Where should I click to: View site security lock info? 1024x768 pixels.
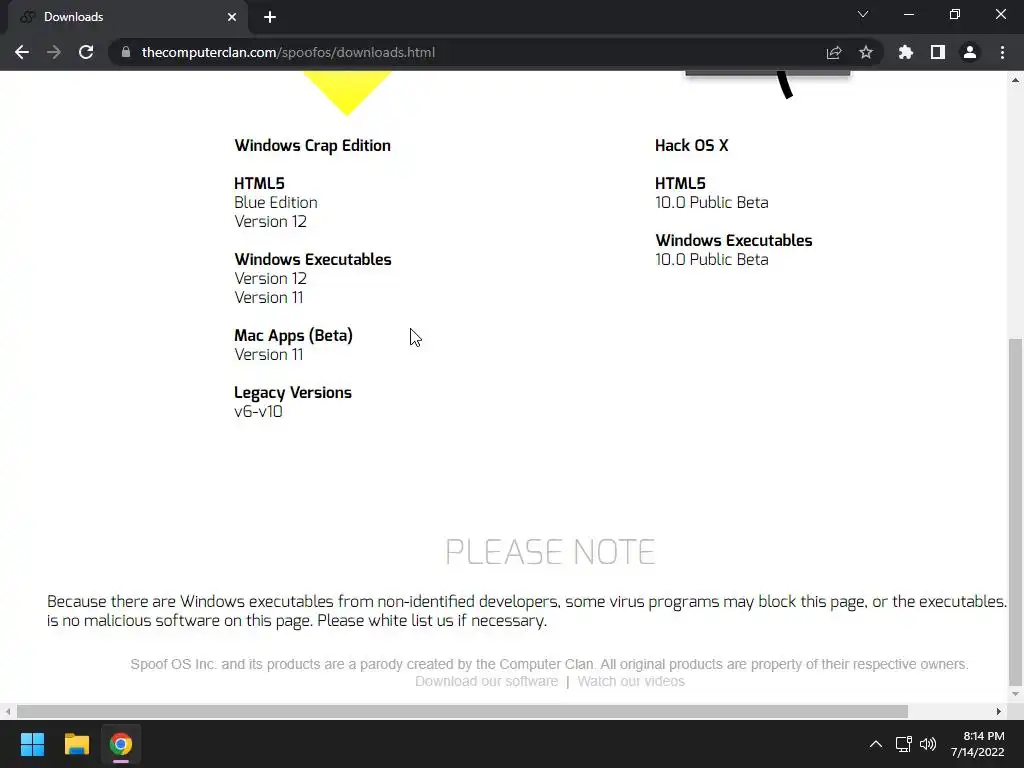coord(126,52)
